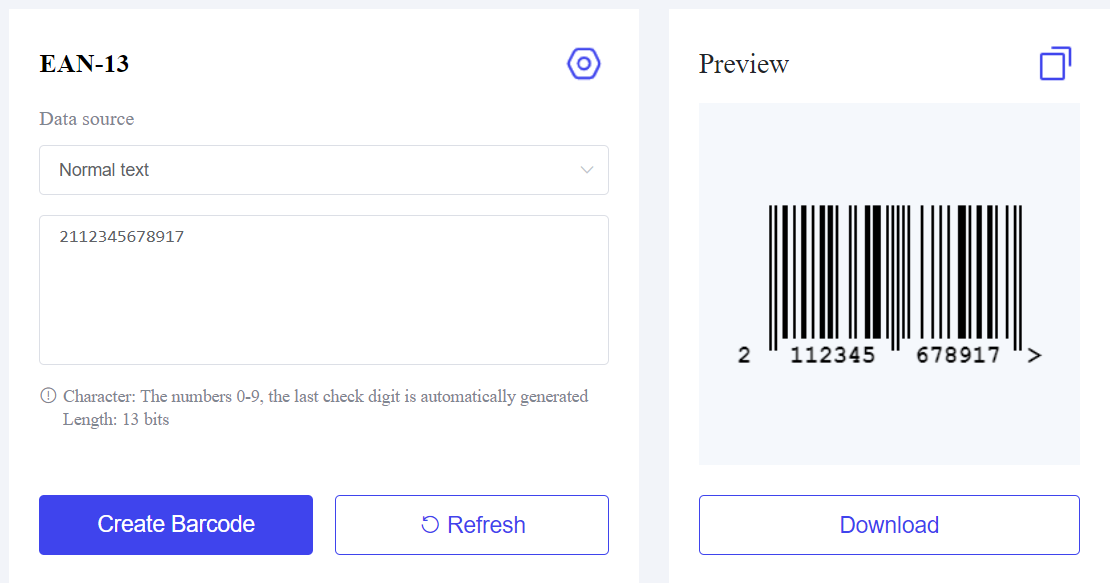
Task: Click the EAN-13 heading
Action: [84, 64]
